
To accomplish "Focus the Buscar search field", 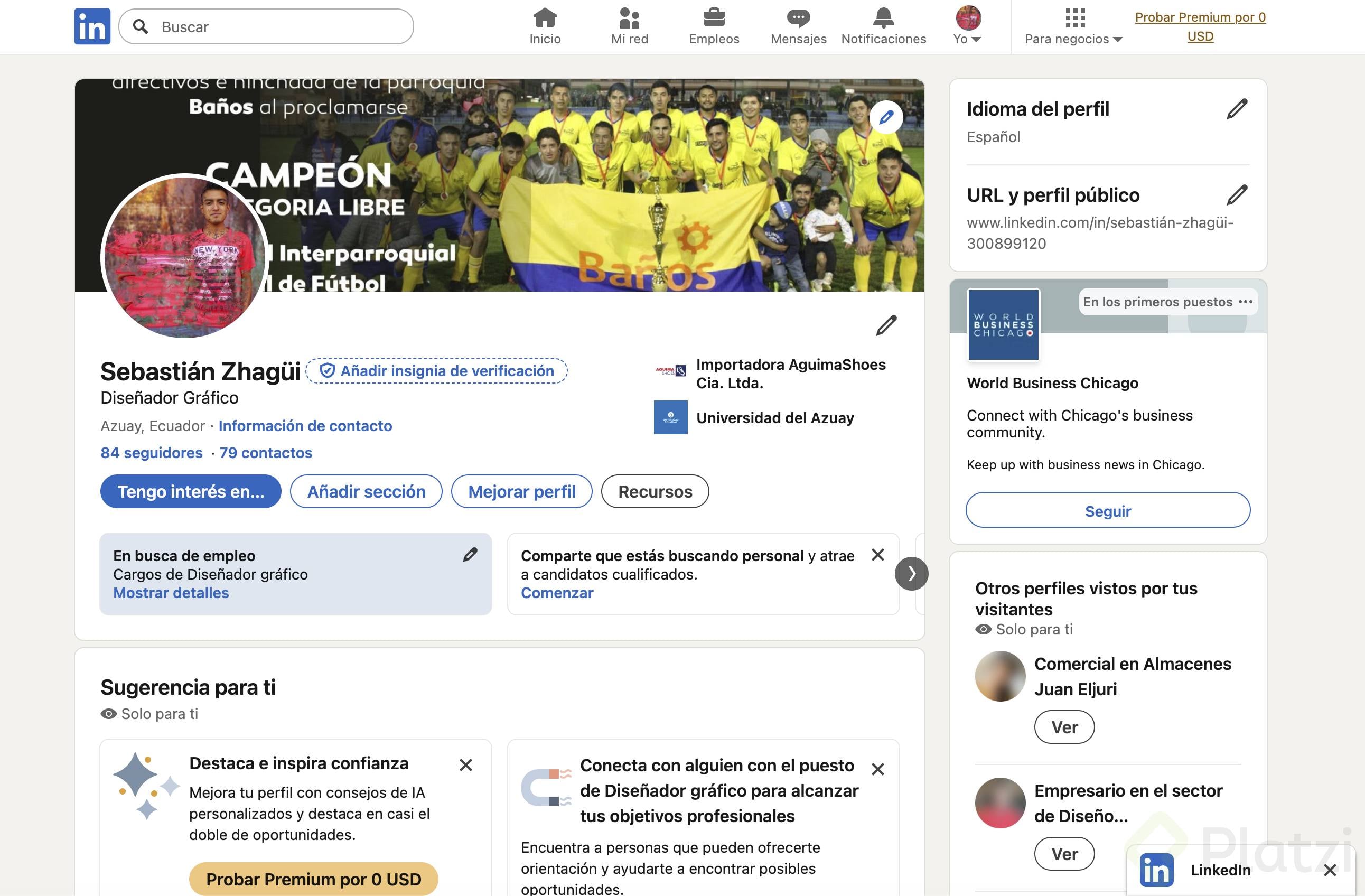I will pos(266,27).
